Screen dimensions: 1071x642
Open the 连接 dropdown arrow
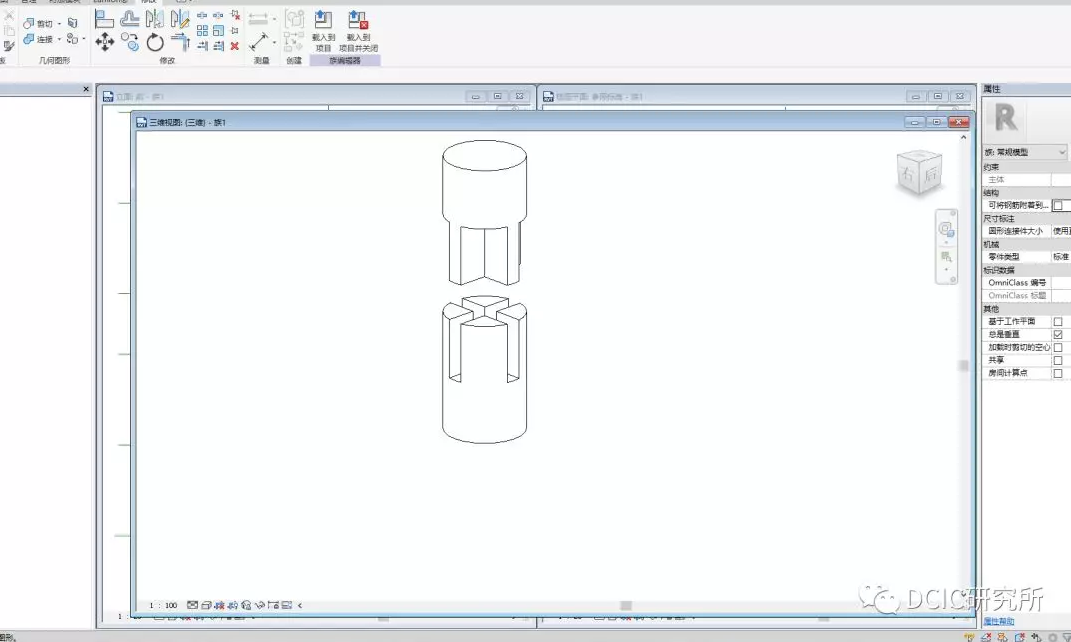[x=59, y=39]
